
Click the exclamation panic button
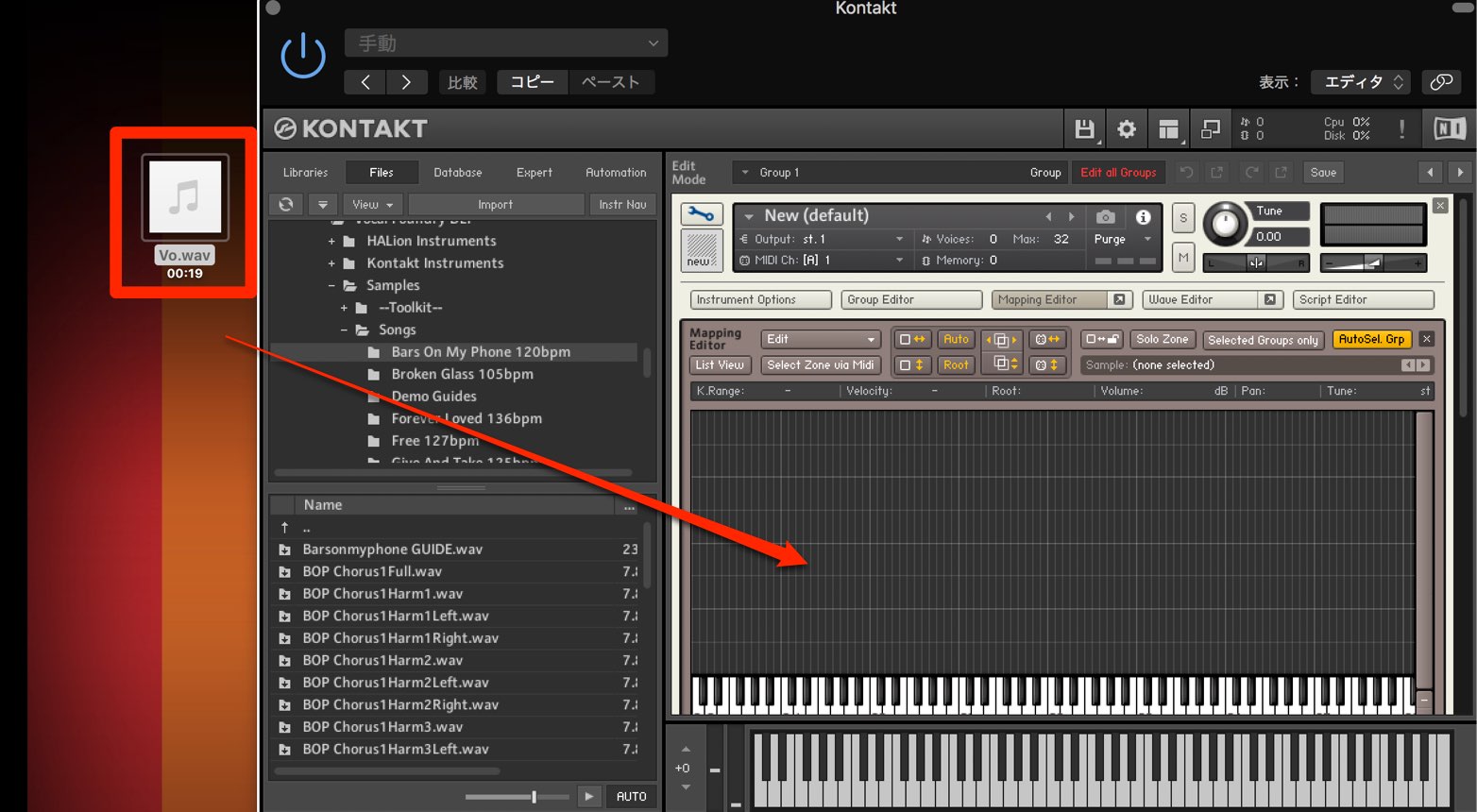(1401, 129)
